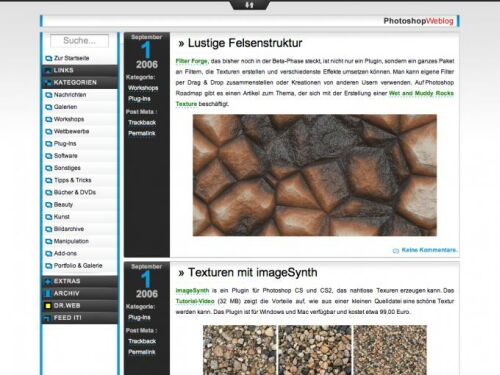Click Permalink in the imageSynth post
This screenshot has height=375, width=500.
coord(142,352)
